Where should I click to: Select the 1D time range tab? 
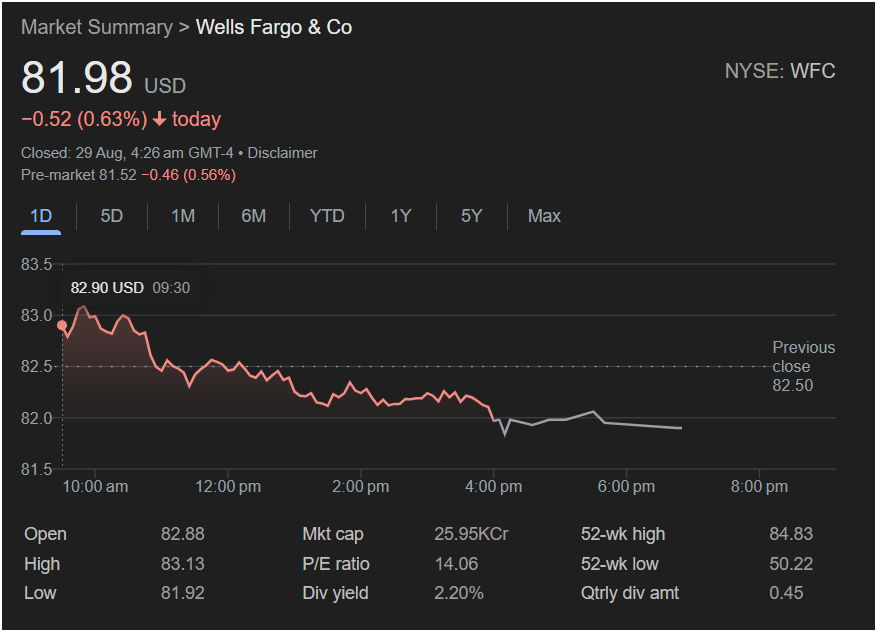(41, 216)
